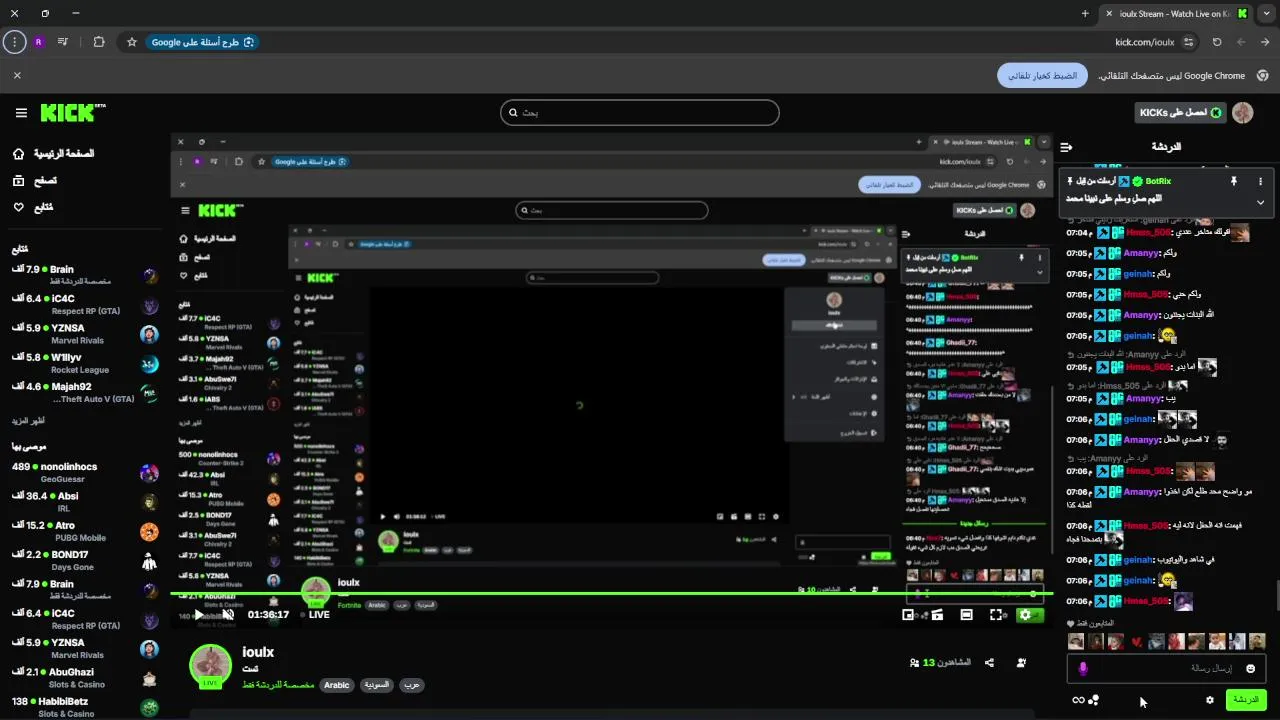
Task: Focus the Kick search box
Action: (x=639, y=113)
